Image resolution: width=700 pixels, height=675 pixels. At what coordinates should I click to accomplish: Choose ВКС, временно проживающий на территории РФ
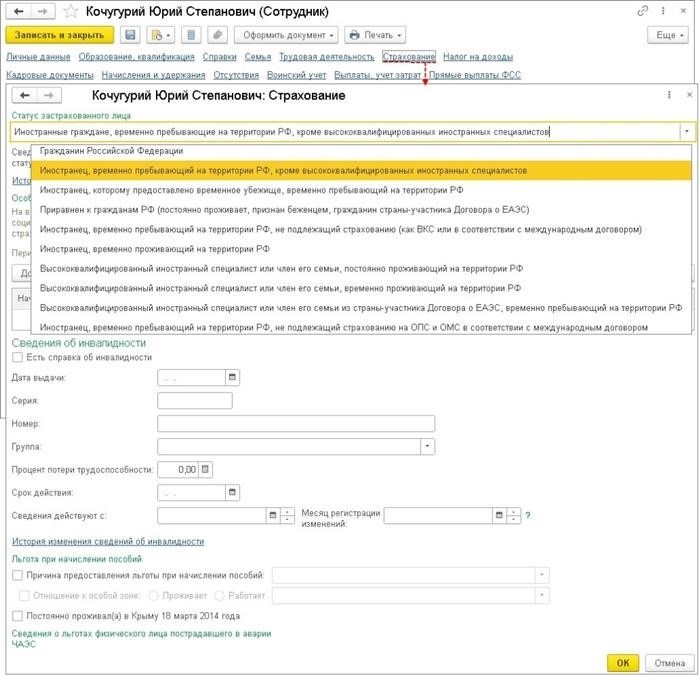[361, 288]
